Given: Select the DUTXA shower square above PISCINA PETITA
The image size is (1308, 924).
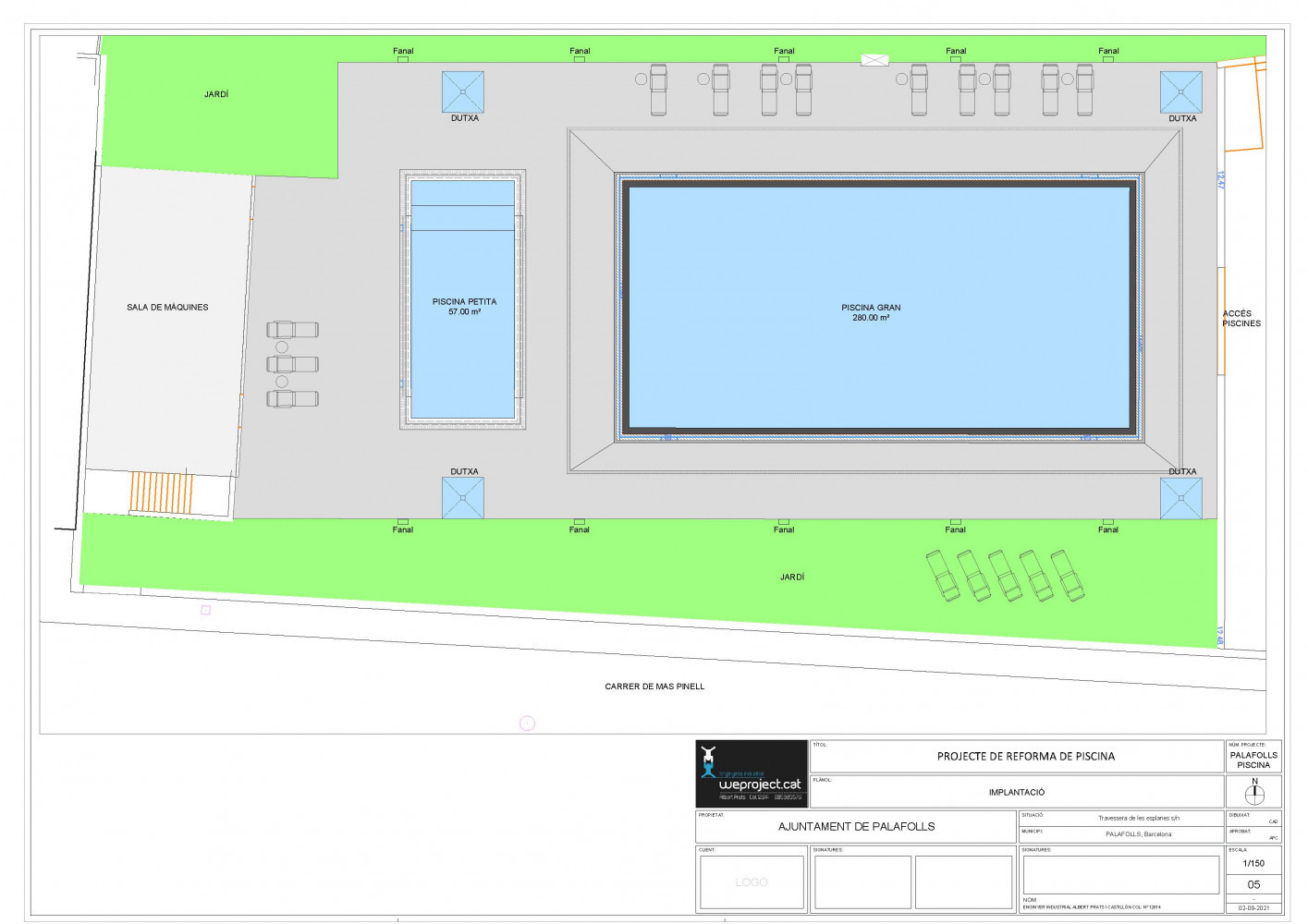Looking at the screenshot, I should (463, 92).
